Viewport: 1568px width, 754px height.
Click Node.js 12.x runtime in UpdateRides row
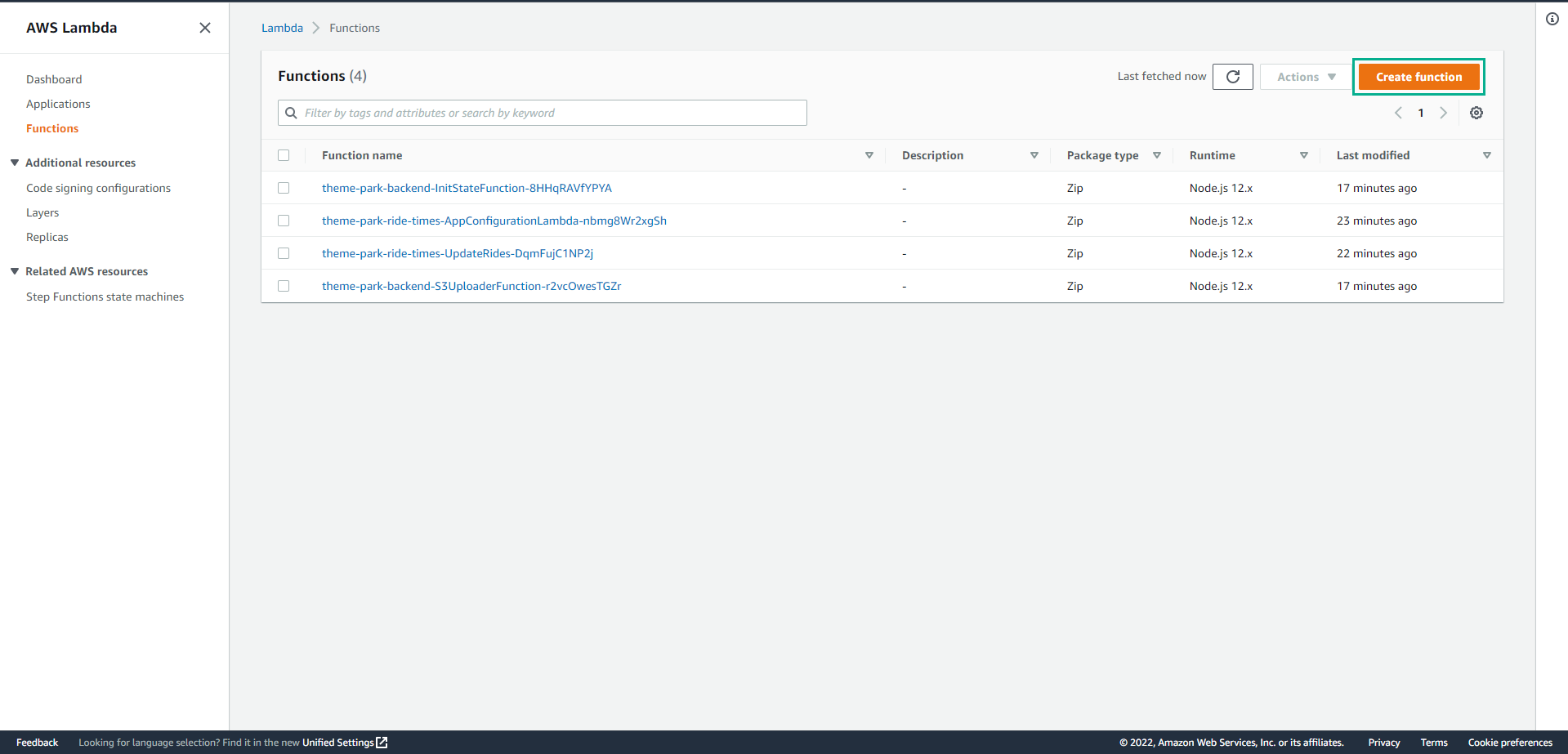pyautogui.click(x=1221, y=253)
